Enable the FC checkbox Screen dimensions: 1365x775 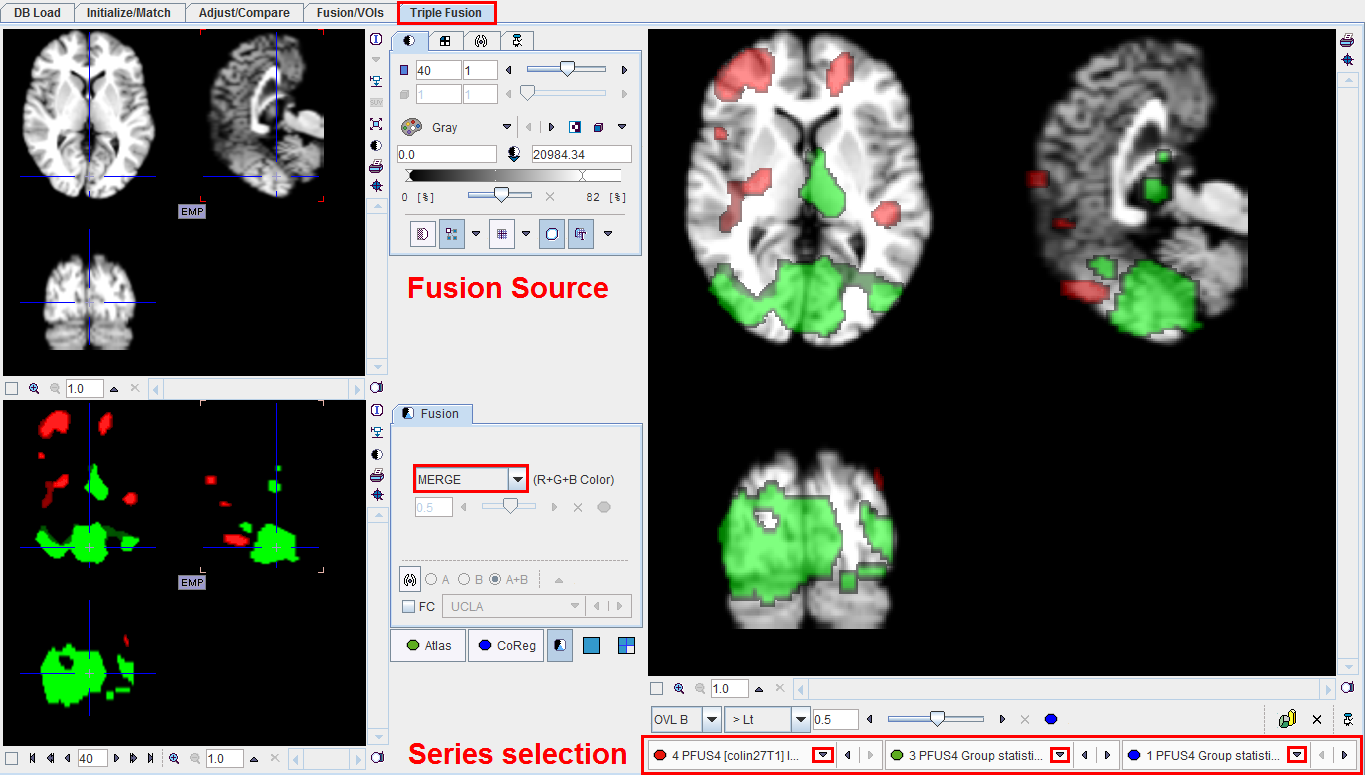pos(408,606)
